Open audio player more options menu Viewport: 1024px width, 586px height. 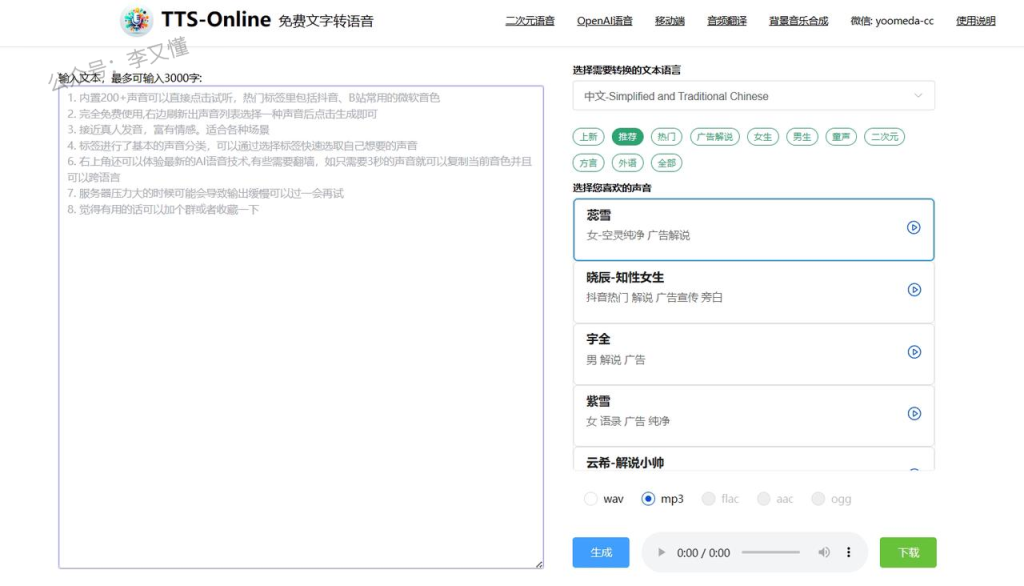click(x=849, y=553)
